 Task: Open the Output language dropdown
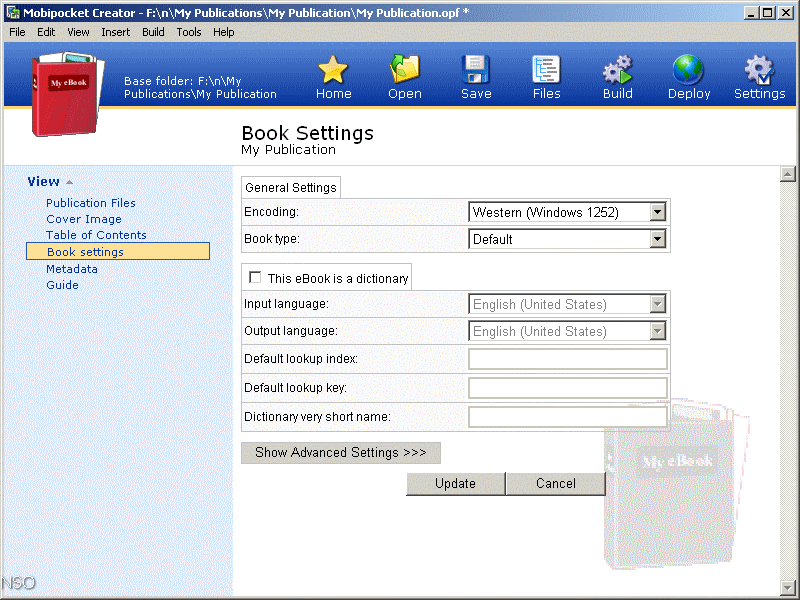658,331
